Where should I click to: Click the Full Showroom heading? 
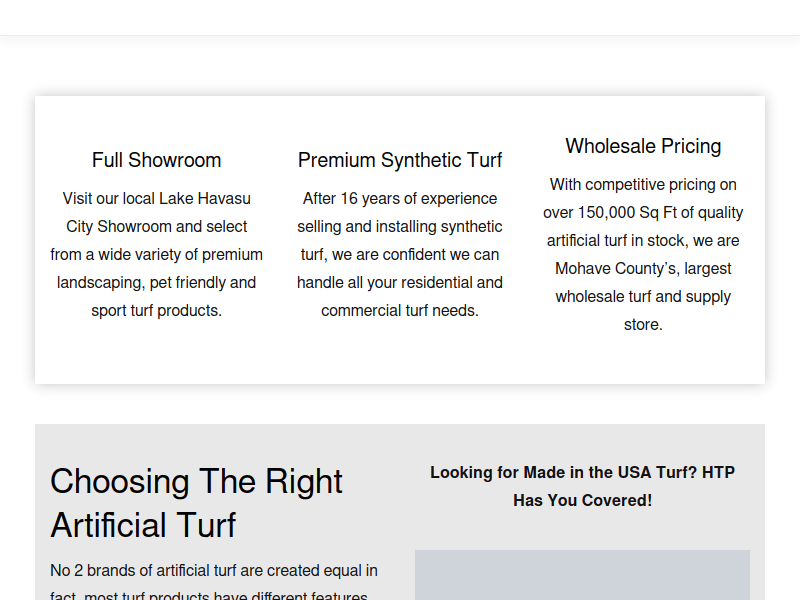[157, 160]
